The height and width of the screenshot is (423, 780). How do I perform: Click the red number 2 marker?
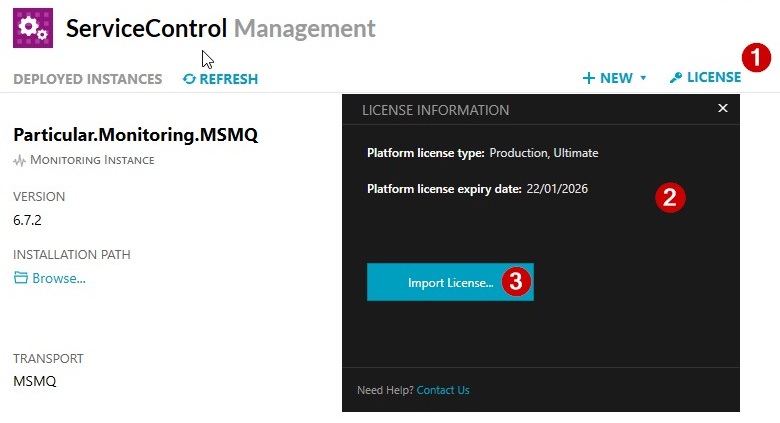(669, 197)
